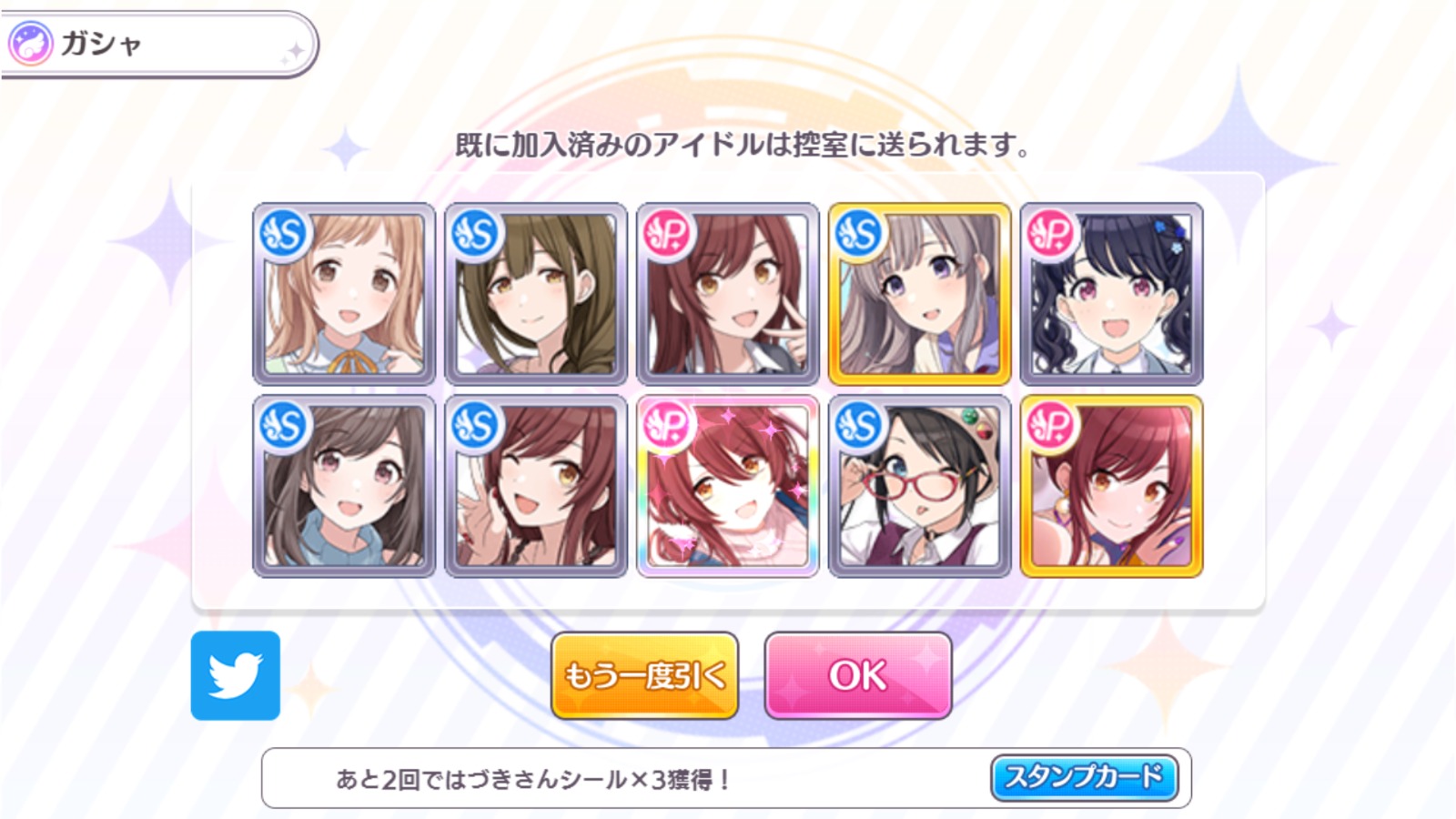Open the winking brunette idol card
The height and width of the screenshot is (819, 1456).
click(536, 486)
